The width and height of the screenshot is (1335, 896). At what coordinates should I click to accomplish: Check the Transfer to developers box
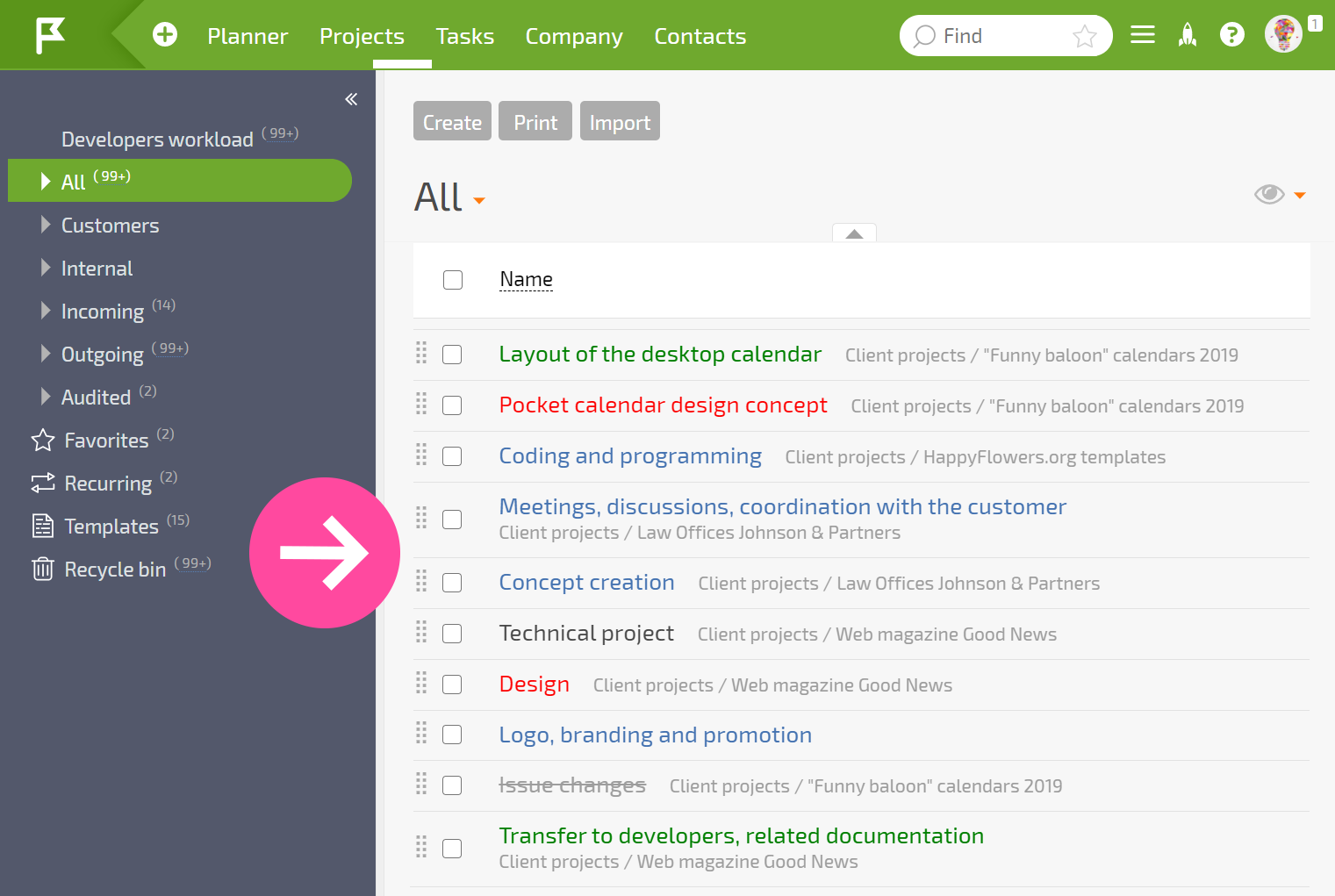point(452,849)
